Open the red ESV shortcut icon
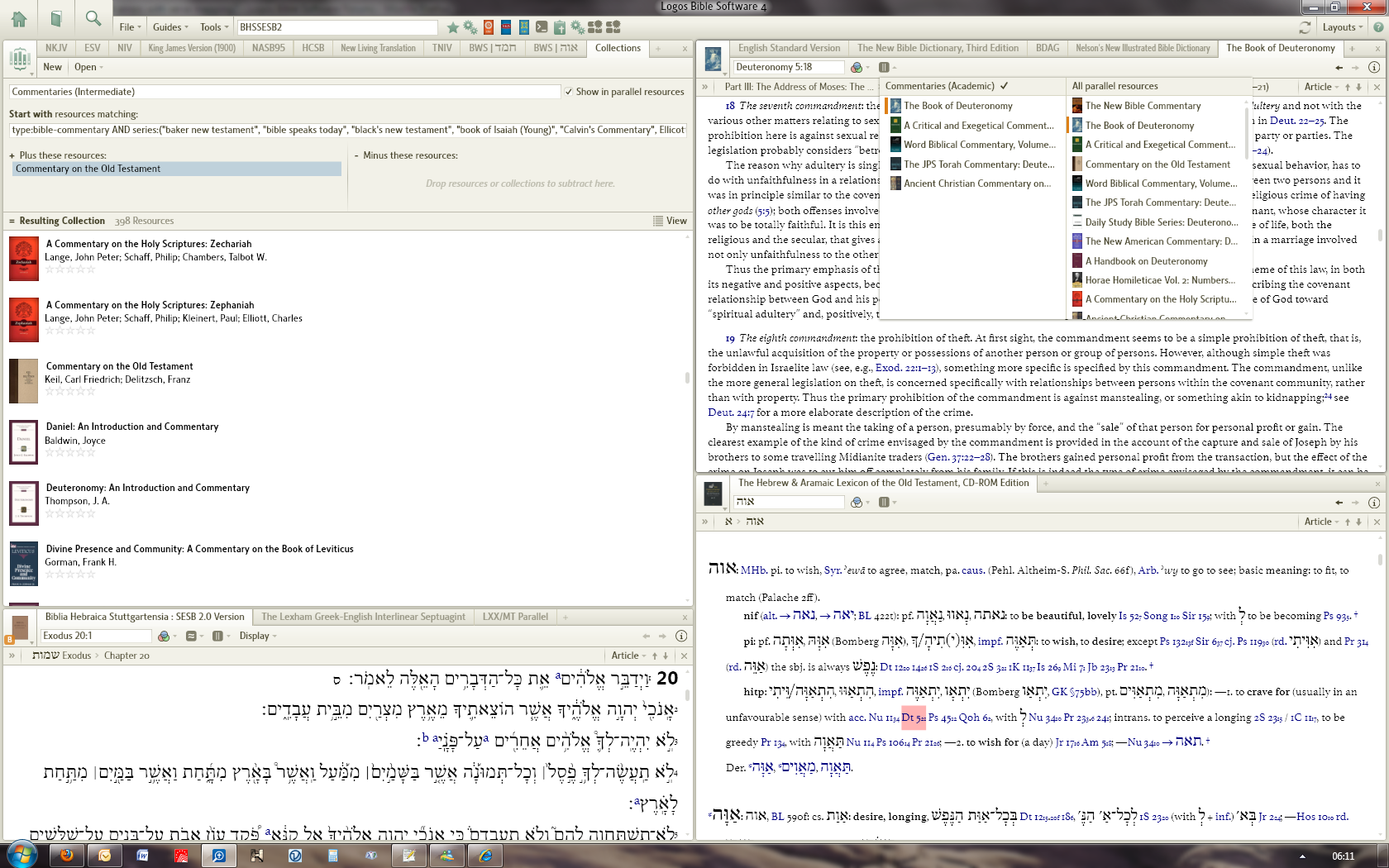Image resolution: width=1389 pixels, height=868 pixels. click(x=489, y=27)
